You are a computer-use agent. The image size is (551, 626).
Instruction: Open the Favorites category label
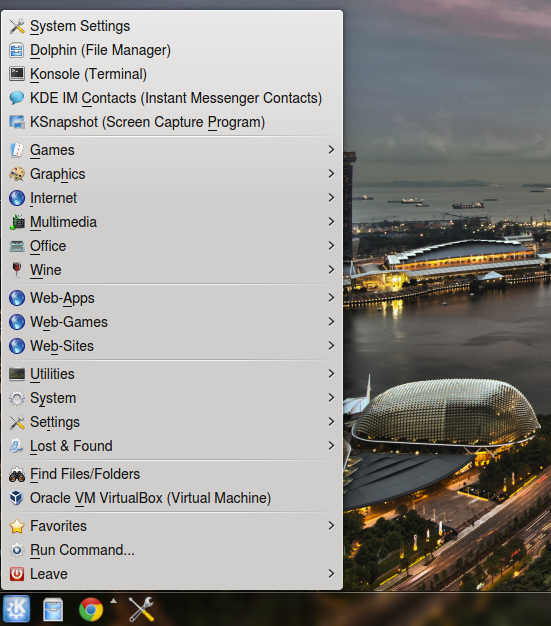point(59,526)
